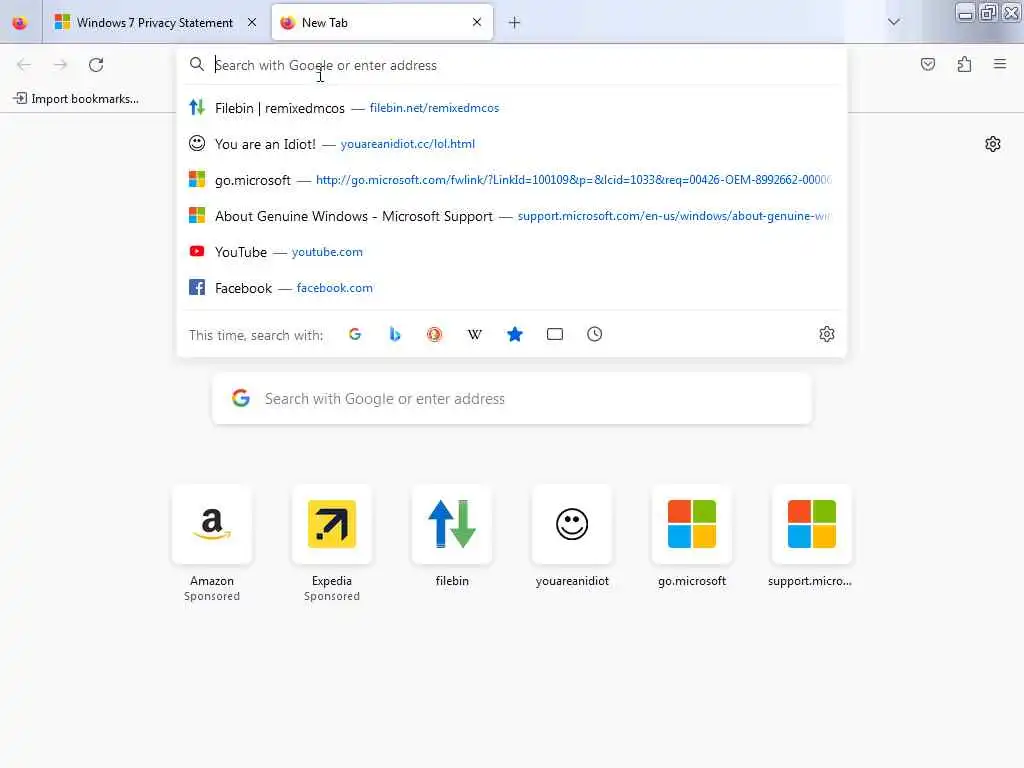Click the facebook.com URL text

point(334,288)
